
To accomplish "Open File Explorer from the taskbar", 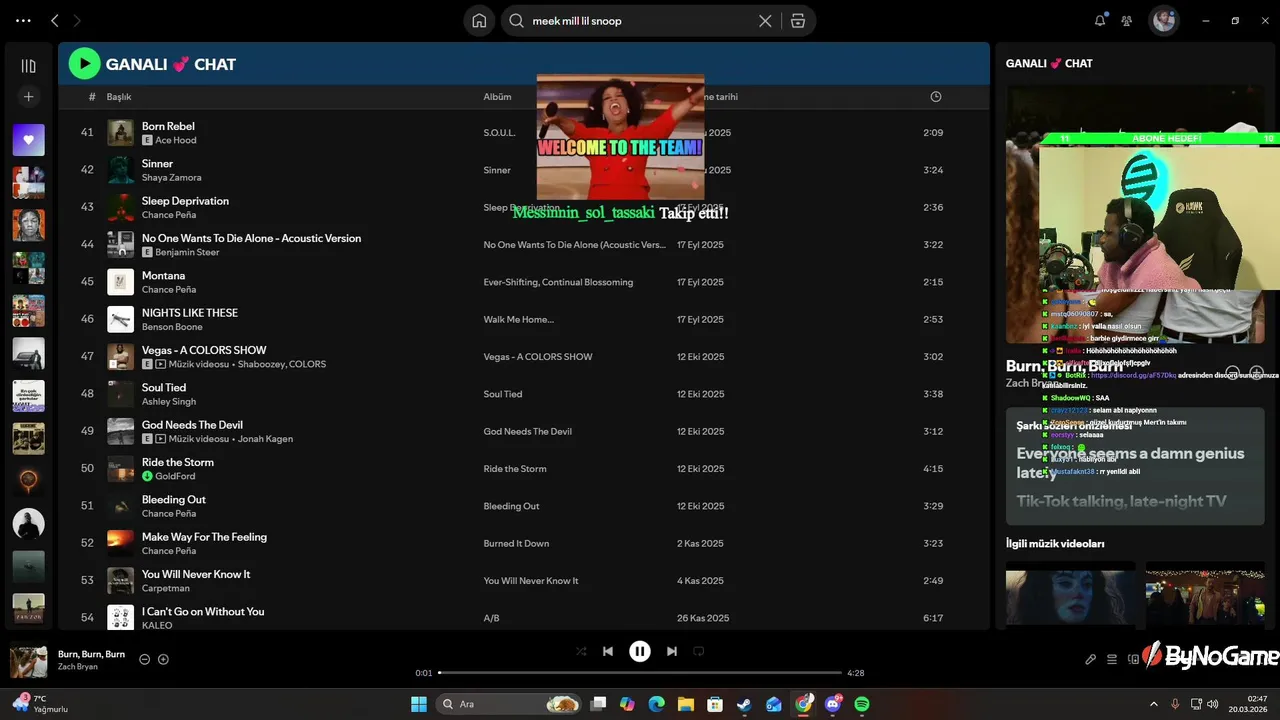I will [686, 704].
